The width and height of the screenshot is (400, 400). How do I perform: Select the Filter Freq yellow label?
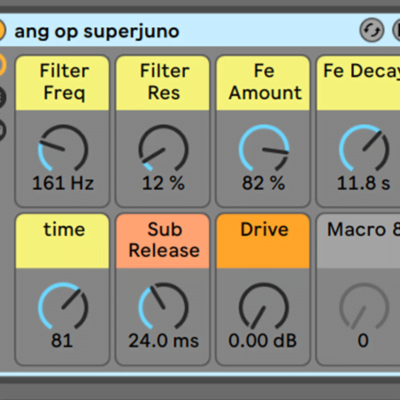click(62, 83)
